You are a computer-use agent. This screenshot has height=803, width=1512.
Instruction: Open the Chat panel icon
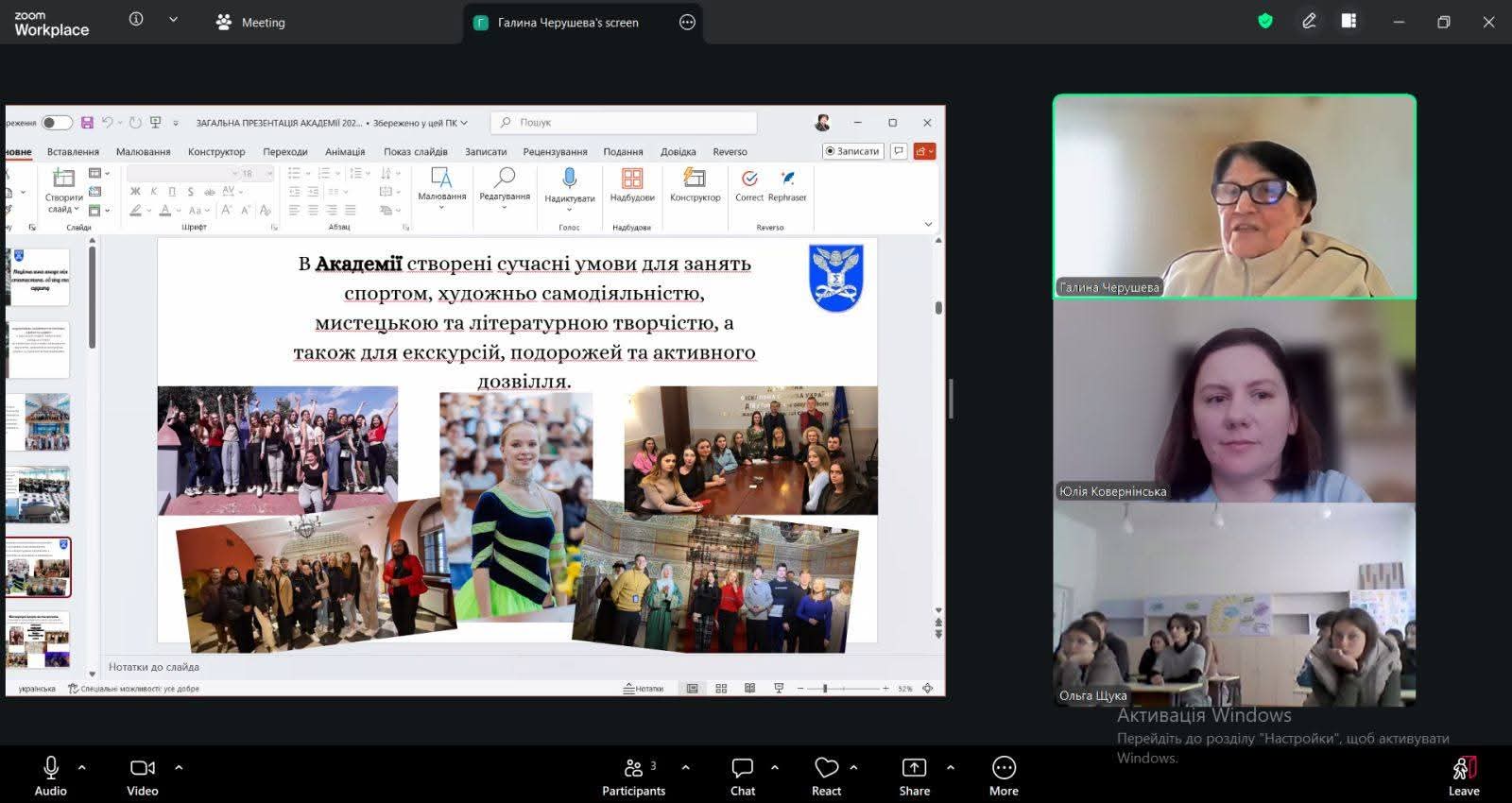click(742, 768)
